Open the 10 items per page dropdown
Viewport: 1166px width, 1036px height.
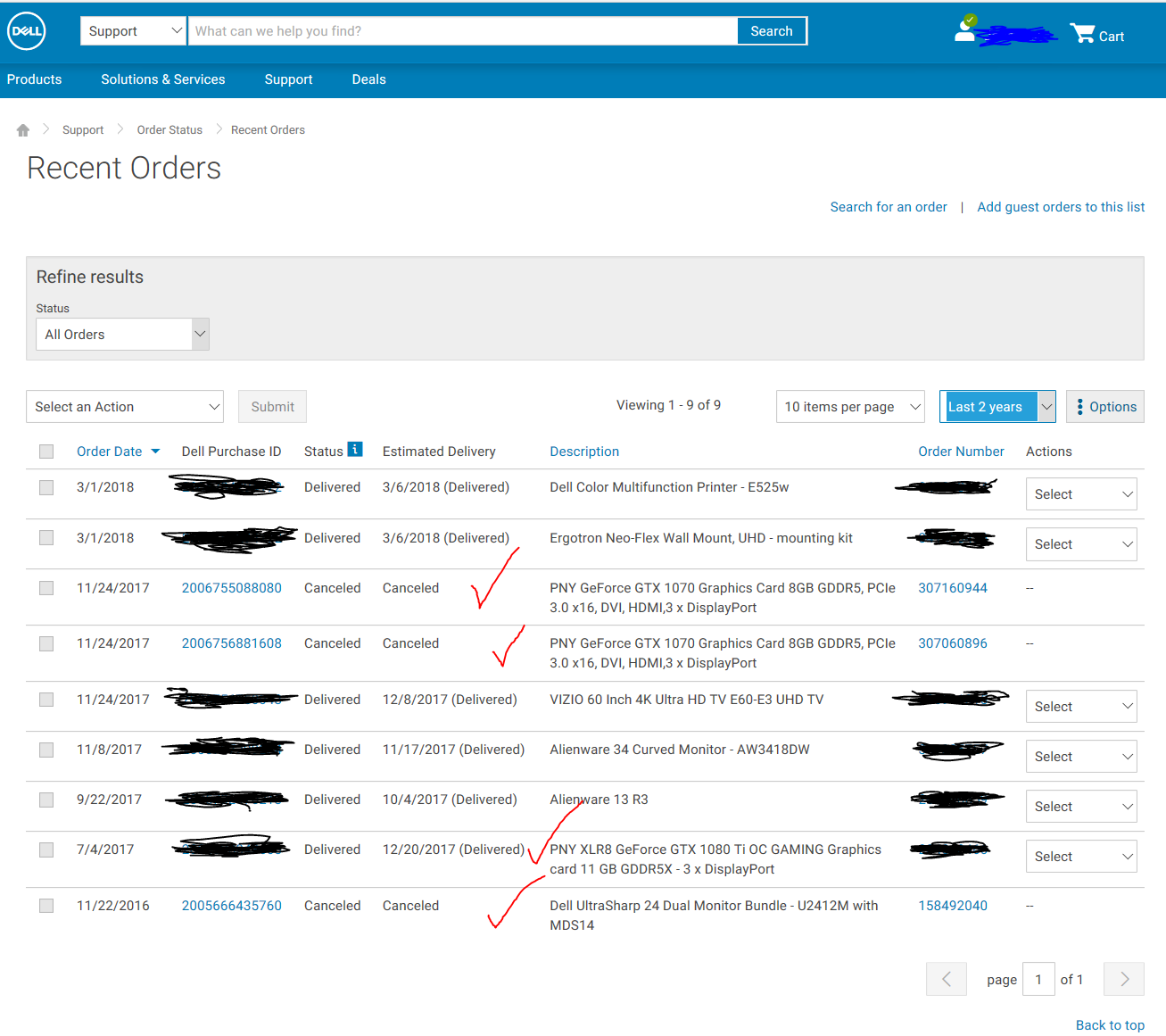850,407
